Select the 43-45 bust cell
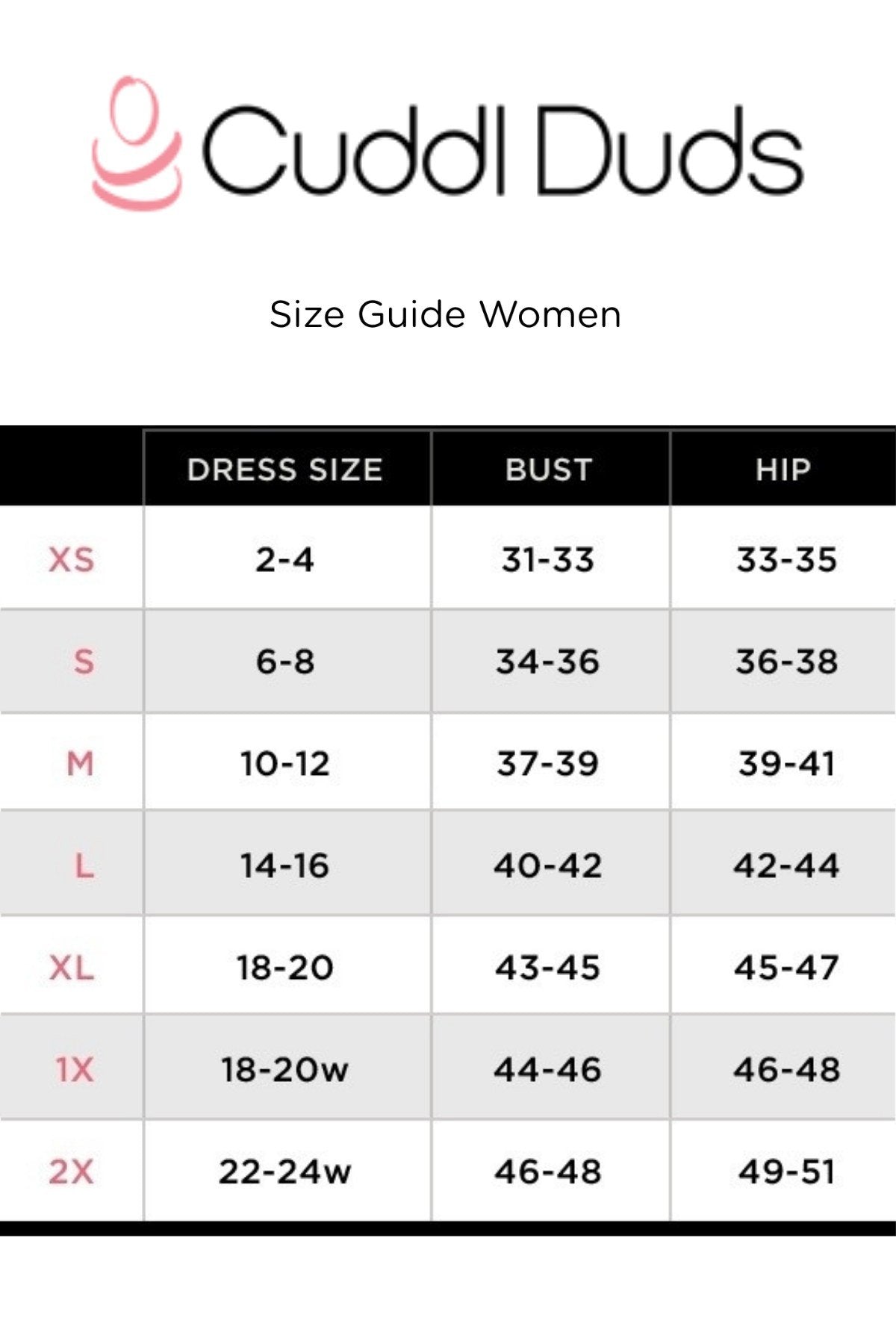This screenshot has height=1344, width=896. pyautogui.click(x=548, y=968)
